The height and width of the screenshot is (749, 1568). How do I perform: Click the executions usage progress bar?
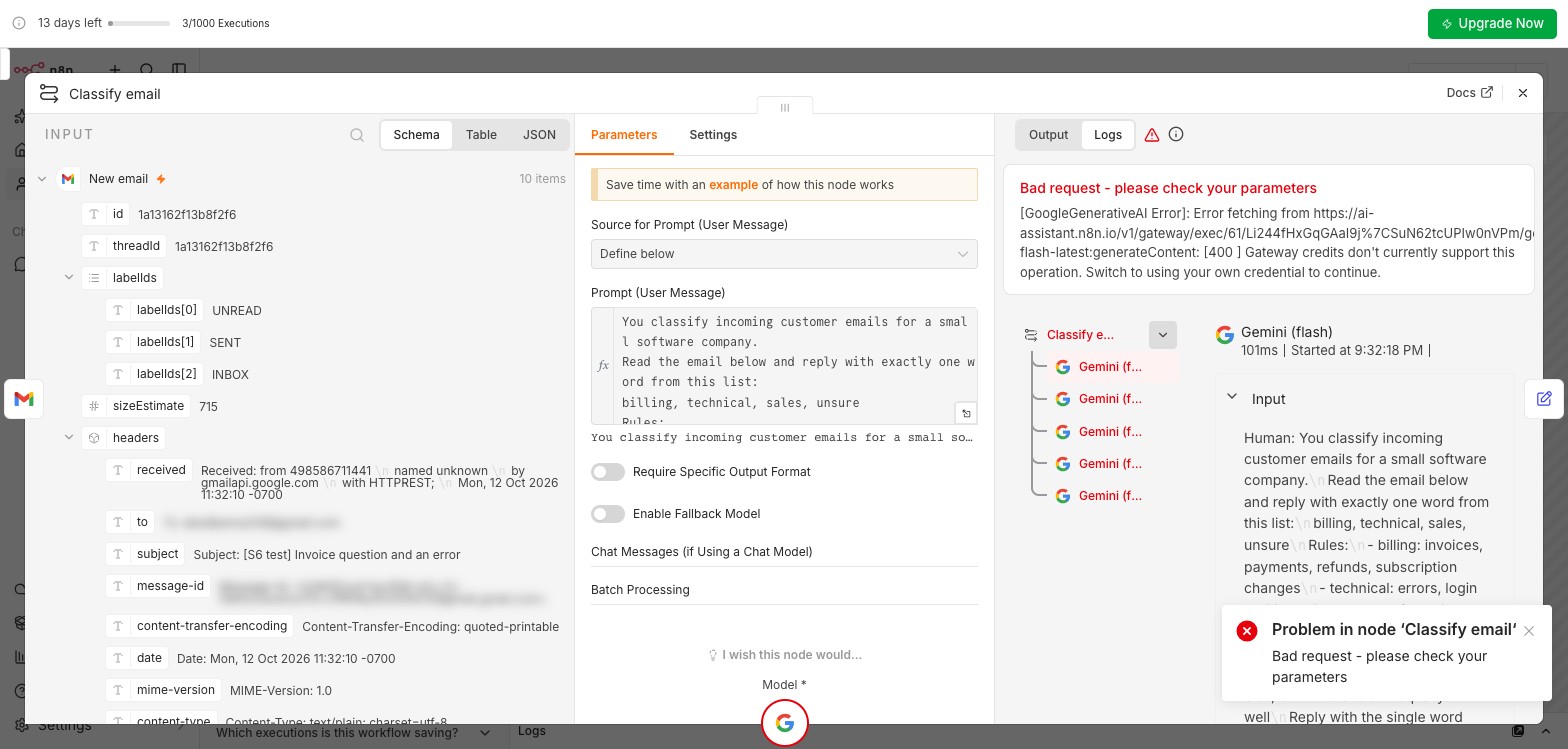[139, 23]
